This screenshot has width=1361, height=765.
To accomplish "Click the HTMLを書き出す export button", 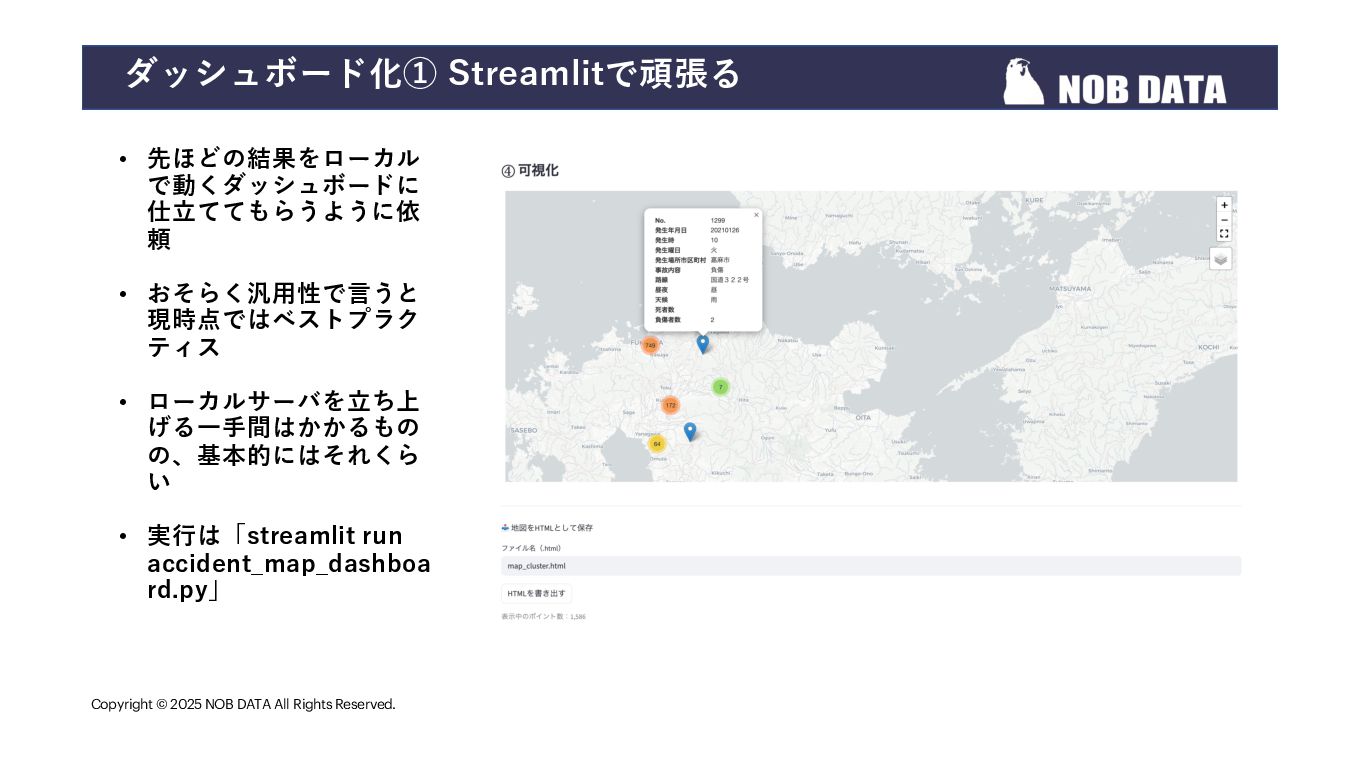I will [x=536, y=593].
